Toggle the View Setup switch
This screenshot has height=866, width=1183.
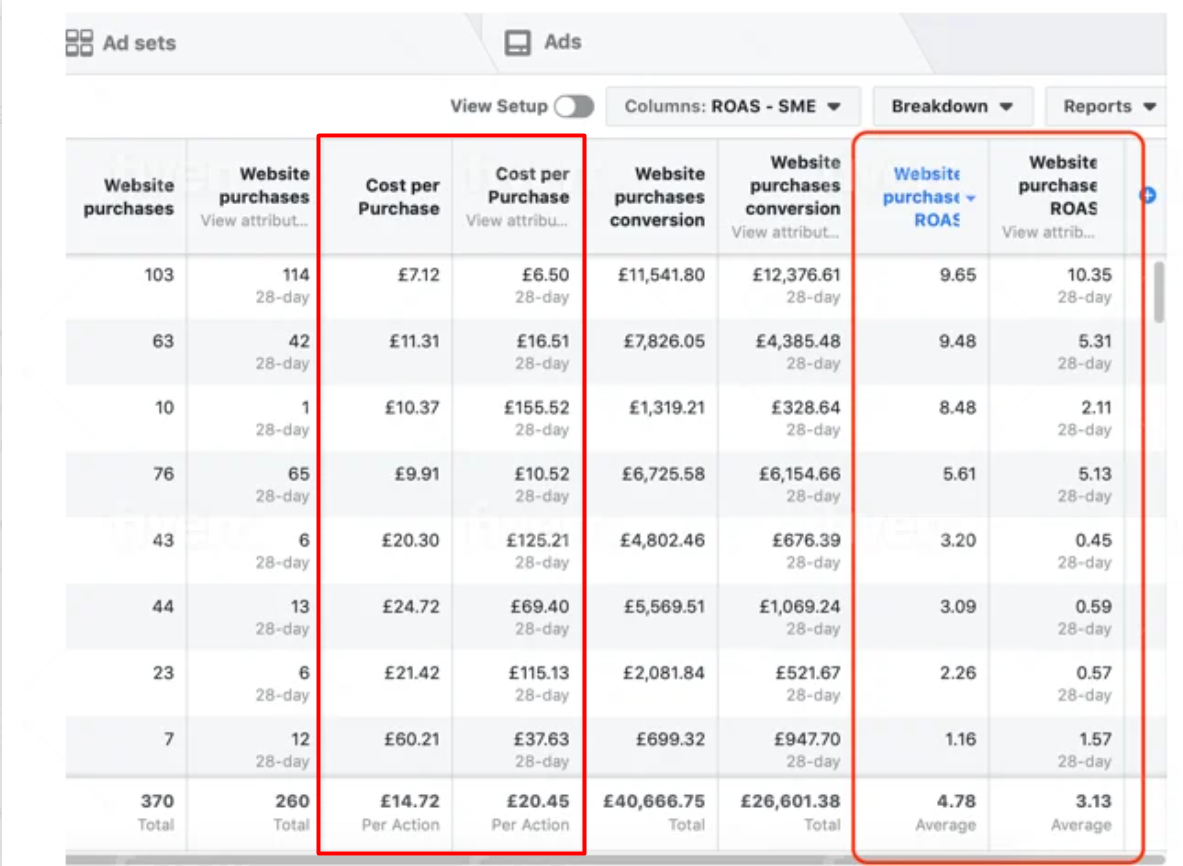click(574, 107)
